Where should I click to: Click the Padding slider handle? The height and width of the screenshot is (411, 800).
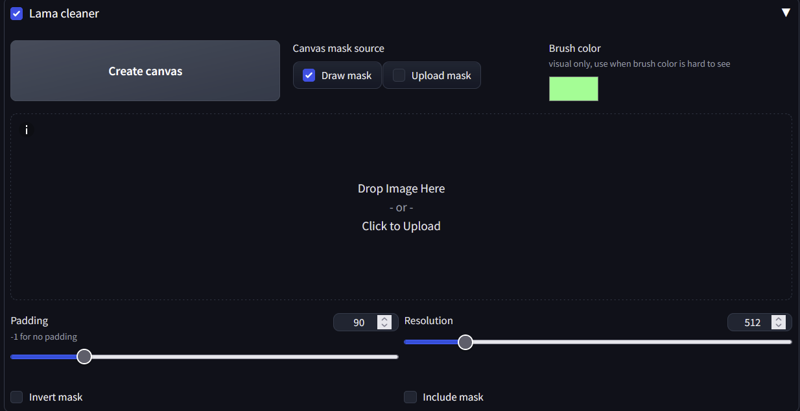pos(84,356)
